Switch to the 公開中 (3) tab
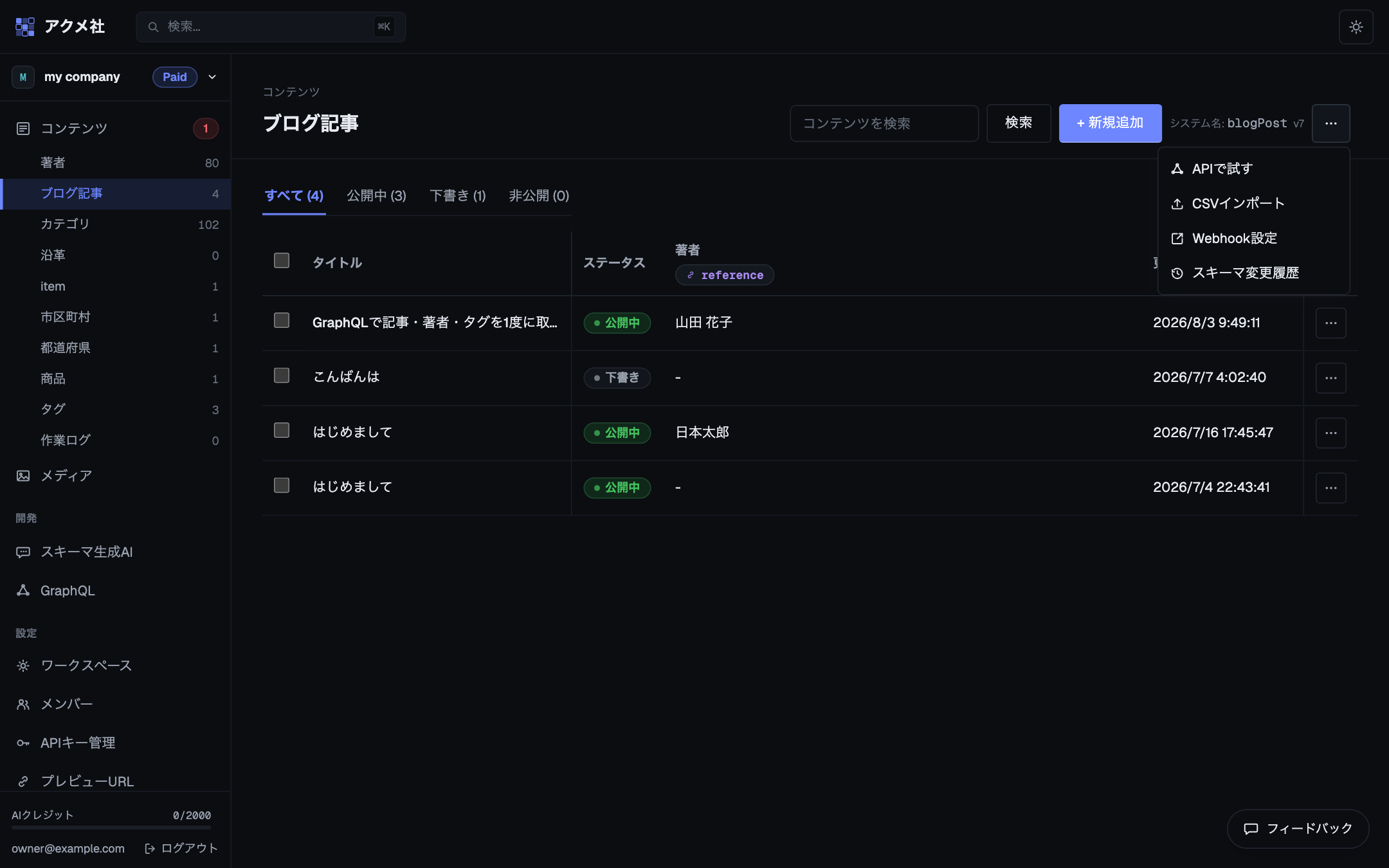 coord(377,196)
